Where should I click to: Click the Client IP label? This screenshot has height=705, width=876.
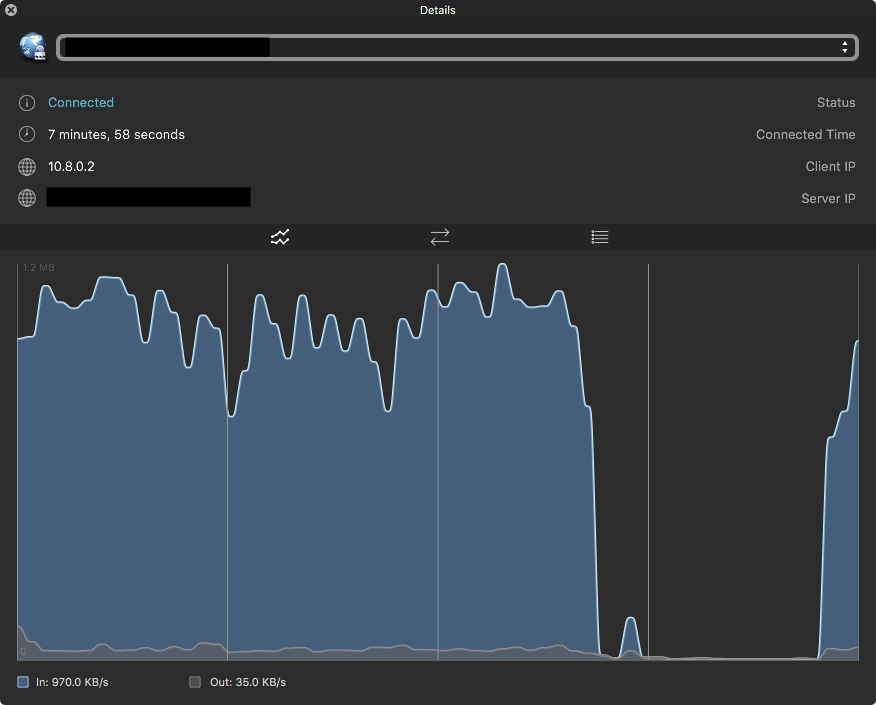pos(830,166)
